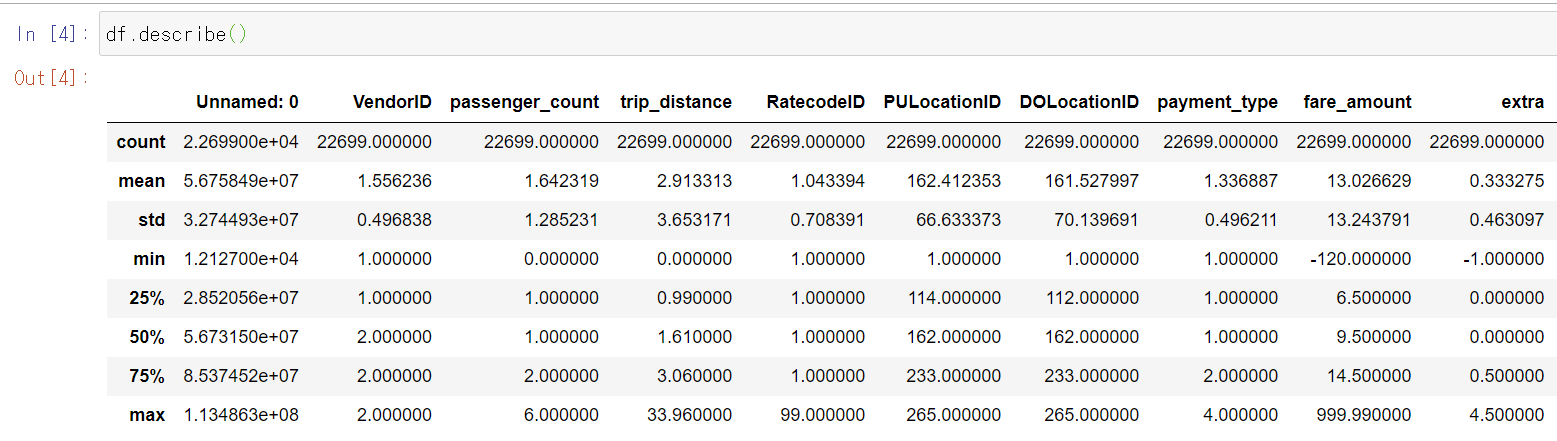Click max payment_type value 4.000000

point(1243,415)
